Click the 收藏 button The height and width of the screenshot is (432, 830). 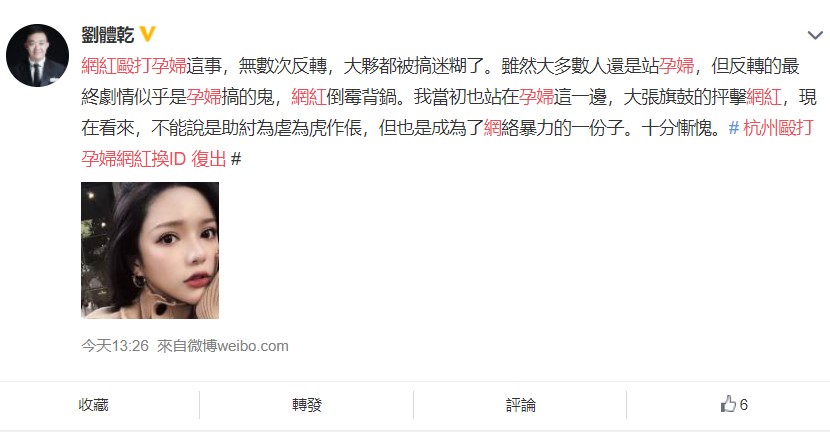(x=94, y=405)
